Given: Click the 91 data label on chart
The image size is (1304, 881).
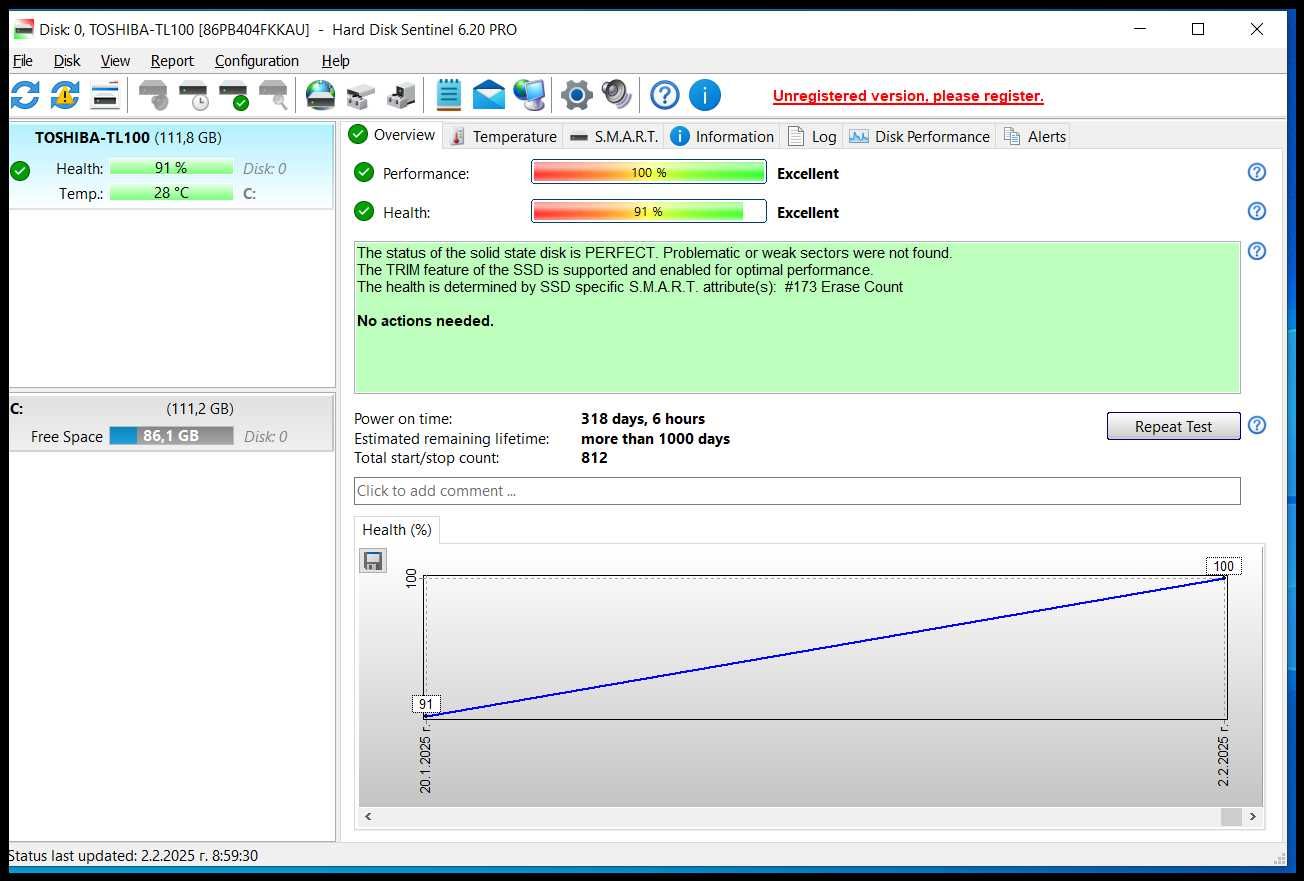Looking at the screenshot, I should point(426,704).
